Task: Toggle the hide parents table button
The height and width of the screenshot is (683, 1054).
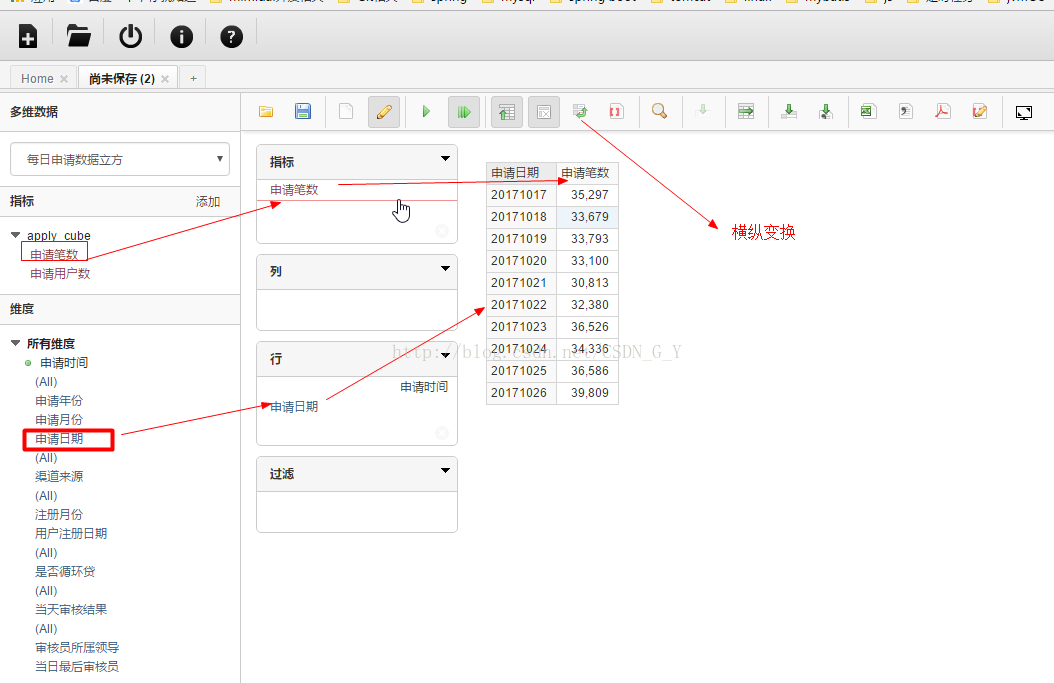Action: 507,112
